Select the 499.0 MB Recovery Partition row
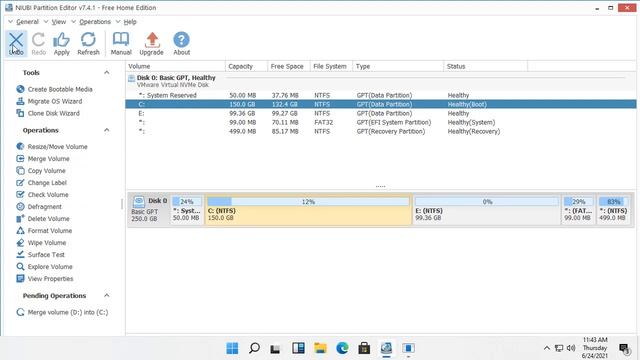Screen dimensions: 640x360 click(380, 131)
